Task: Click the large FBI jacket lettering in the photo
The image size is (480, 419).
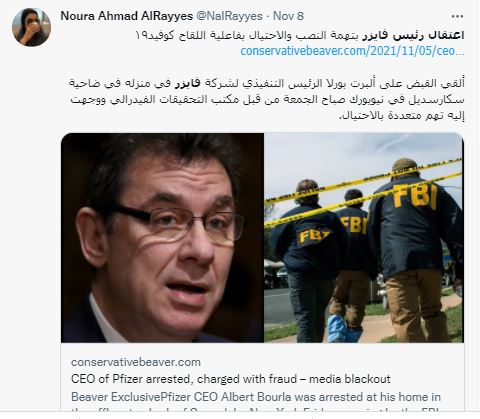Action: 415,196
